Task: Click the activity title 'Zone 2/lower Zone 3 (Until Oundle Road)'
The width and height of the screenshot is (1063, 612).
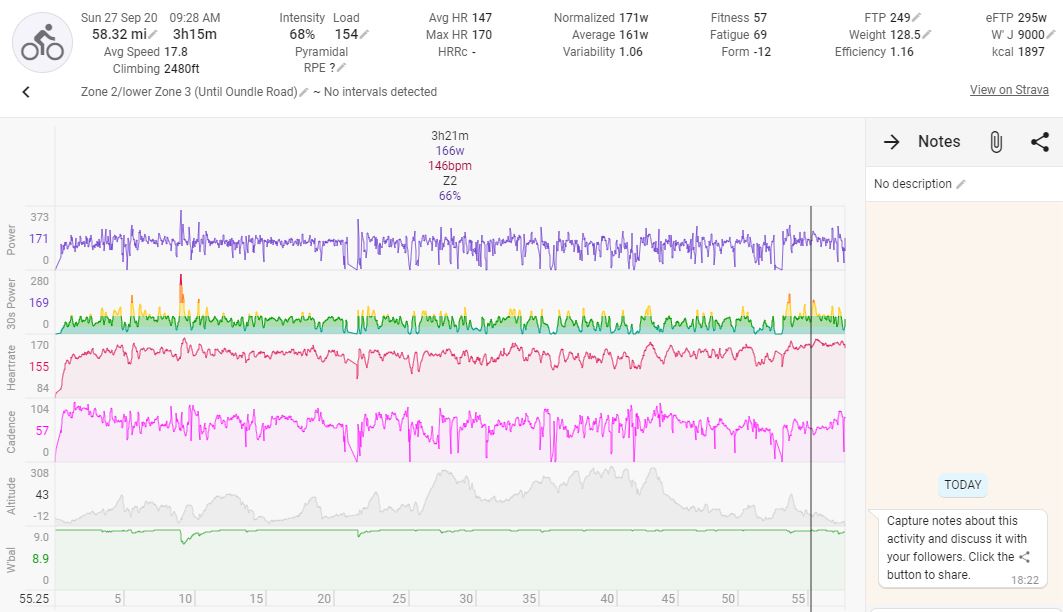Action: (189, 92)
